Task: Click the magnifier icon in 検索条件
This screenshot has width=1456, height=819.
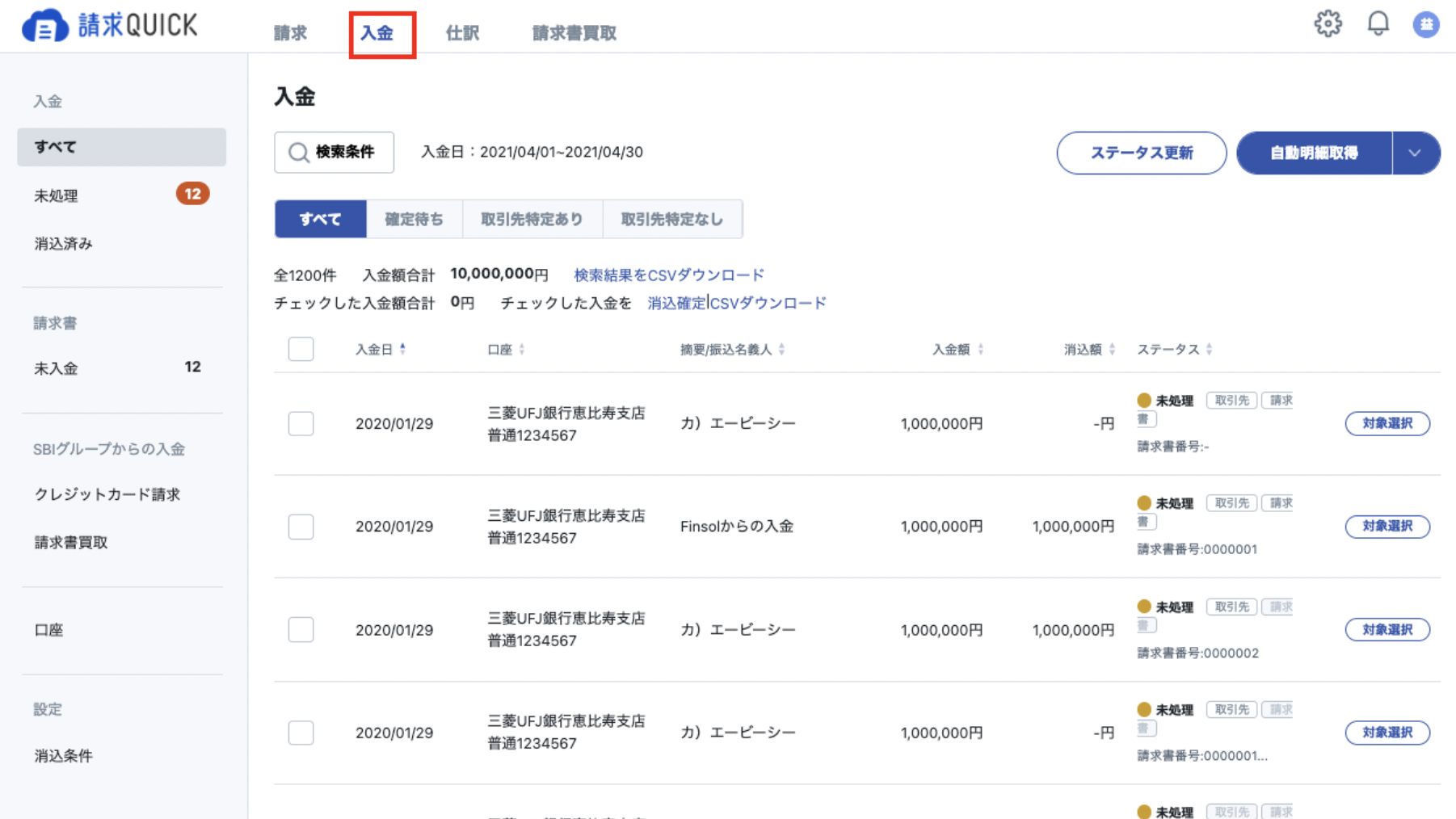Action: tap(298, 153)
